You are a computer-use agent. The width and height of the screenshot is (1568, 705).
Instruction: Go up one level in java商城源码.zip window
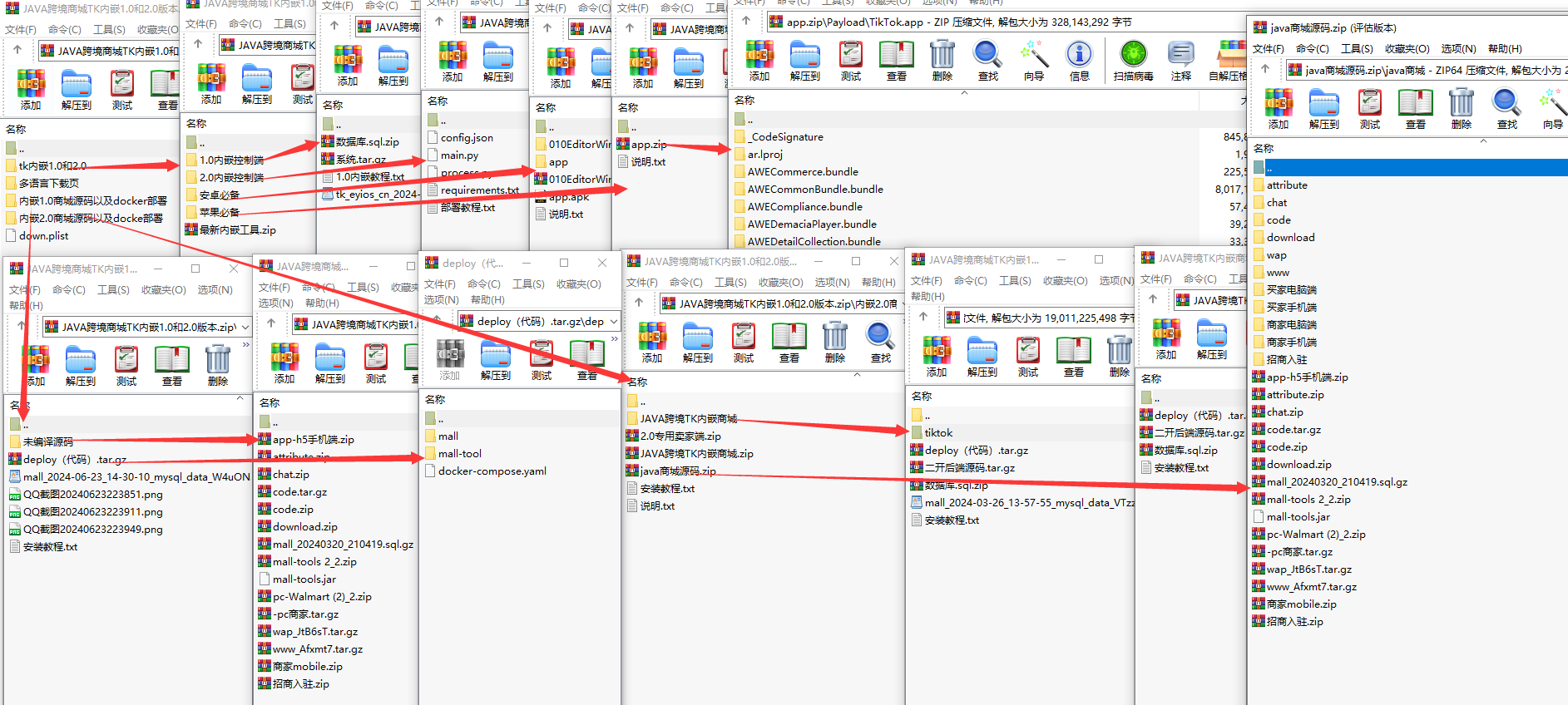pos(1265,70)
